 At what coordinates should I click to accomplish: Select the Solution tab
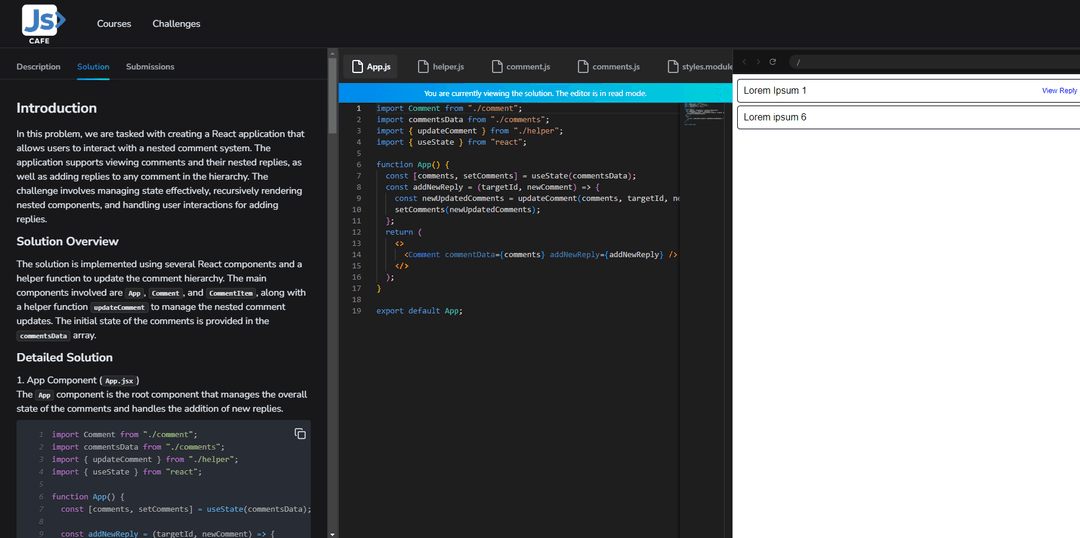click(x=93, y=67)
